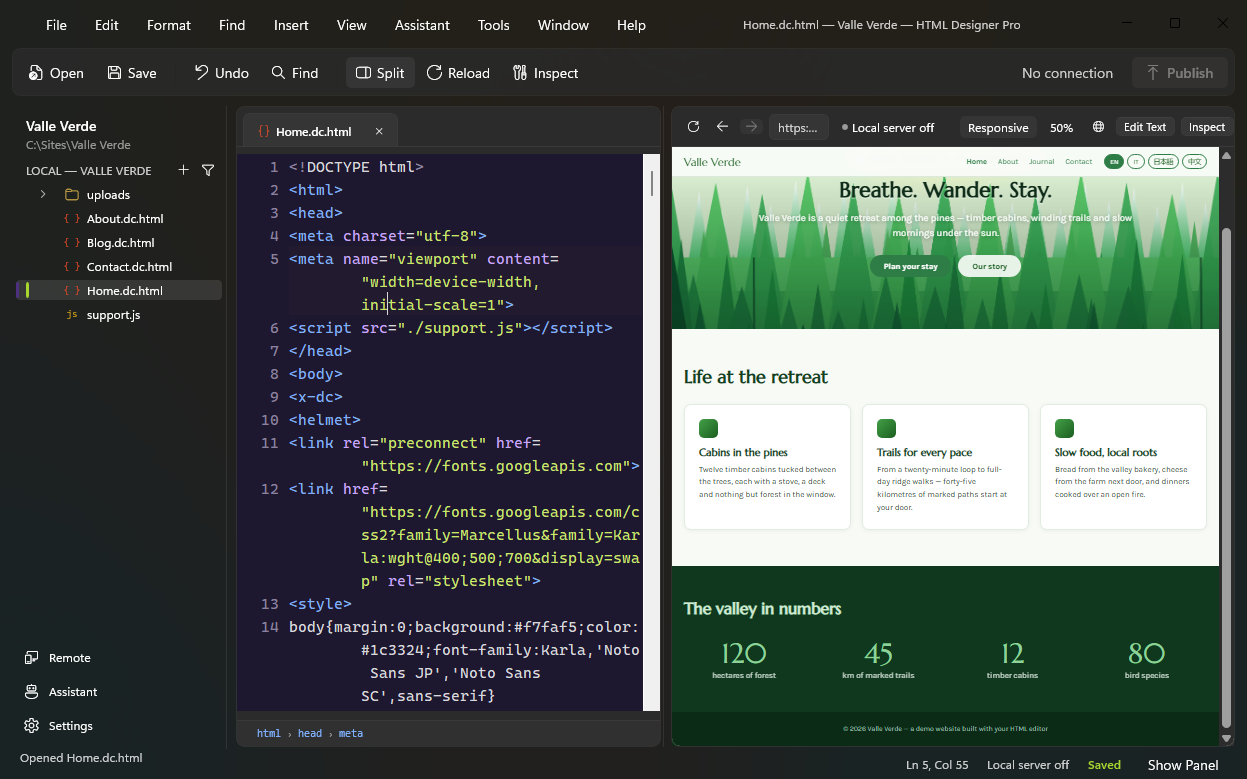Image resolution: width=1247 pixels, height=779 pixels.
Task: Open the View menu
Action: (352, 25)
